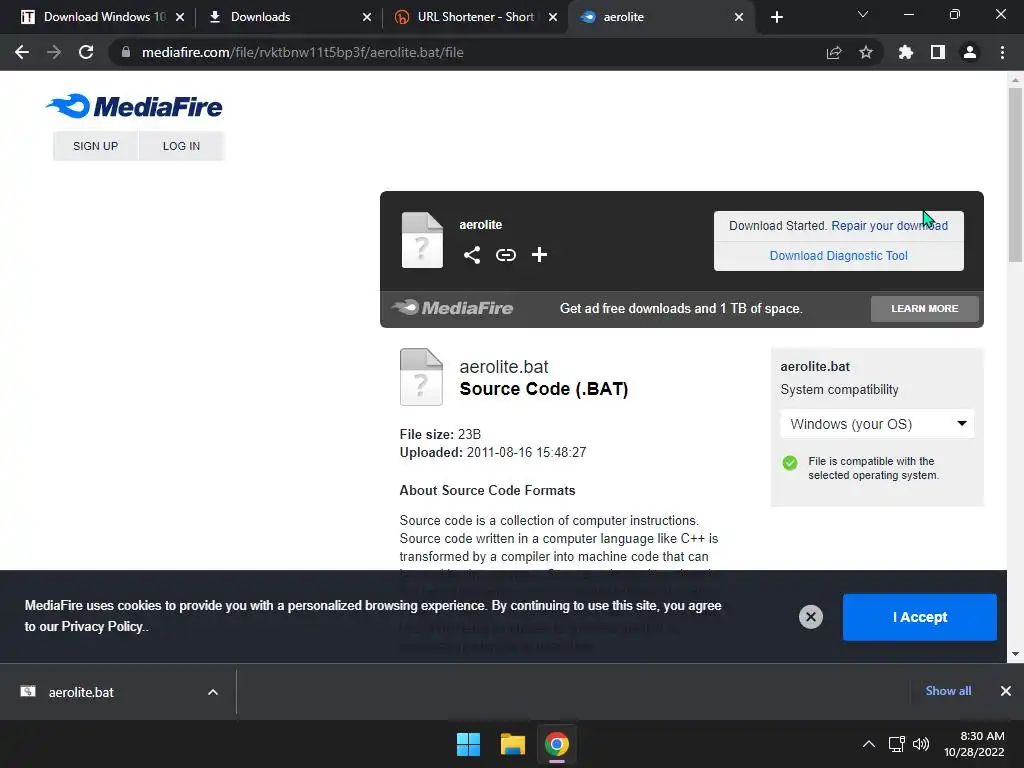Click the aerolite file icon in dark panel
Viewport: 1024px width, 768px height.
coord(422,240)
